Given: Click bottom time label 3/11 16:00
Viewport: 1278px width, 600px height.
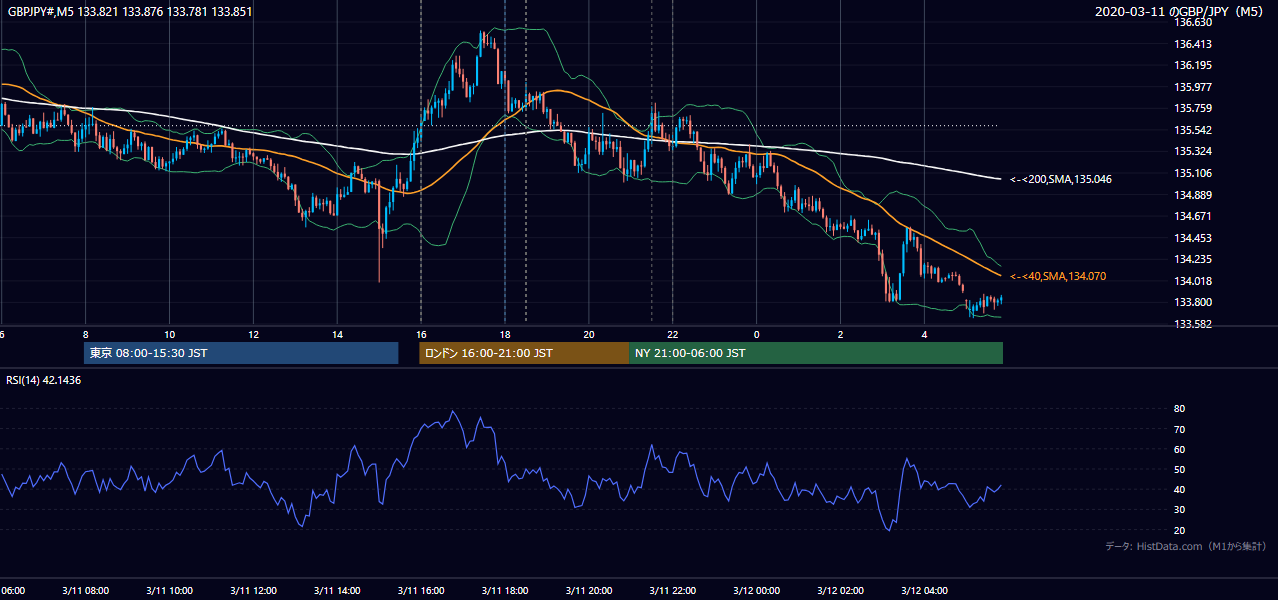Looking at the screenshot, I should click(x=421, y=591).
